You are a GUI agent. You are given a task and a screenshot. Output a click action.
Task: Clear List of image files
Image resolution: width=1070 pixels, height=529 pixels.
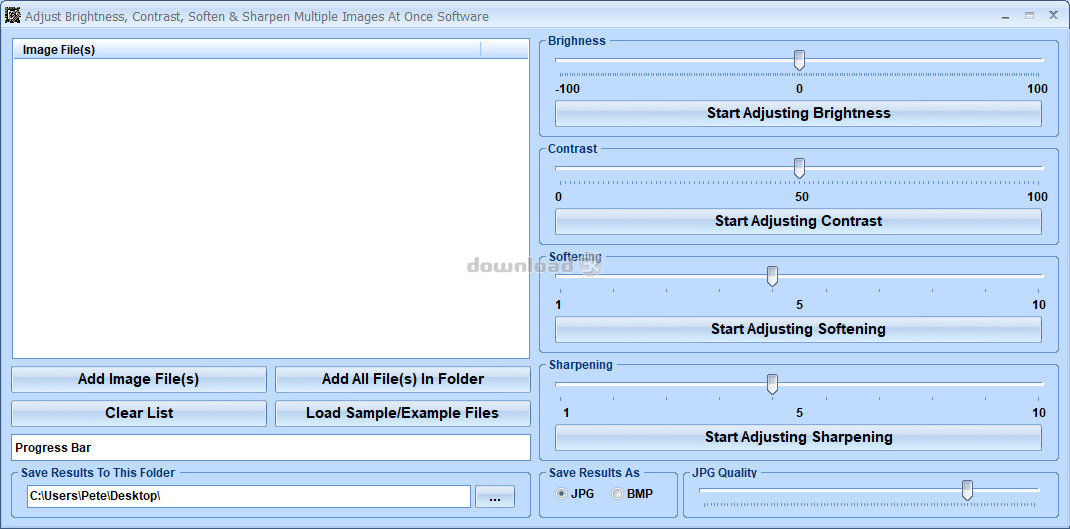(x=139, y=413)
